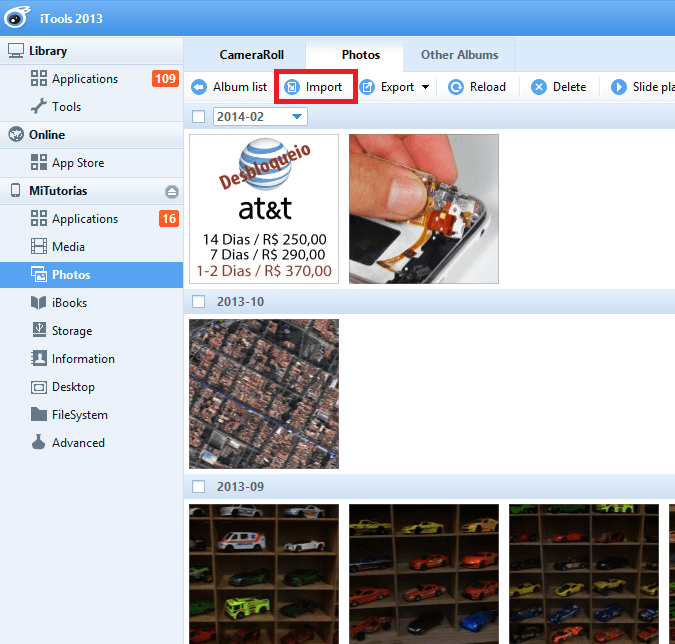Click the Import toolbar icon
Image resolution: width=675 pixels, height=644 pixels.
coord(293,87)
